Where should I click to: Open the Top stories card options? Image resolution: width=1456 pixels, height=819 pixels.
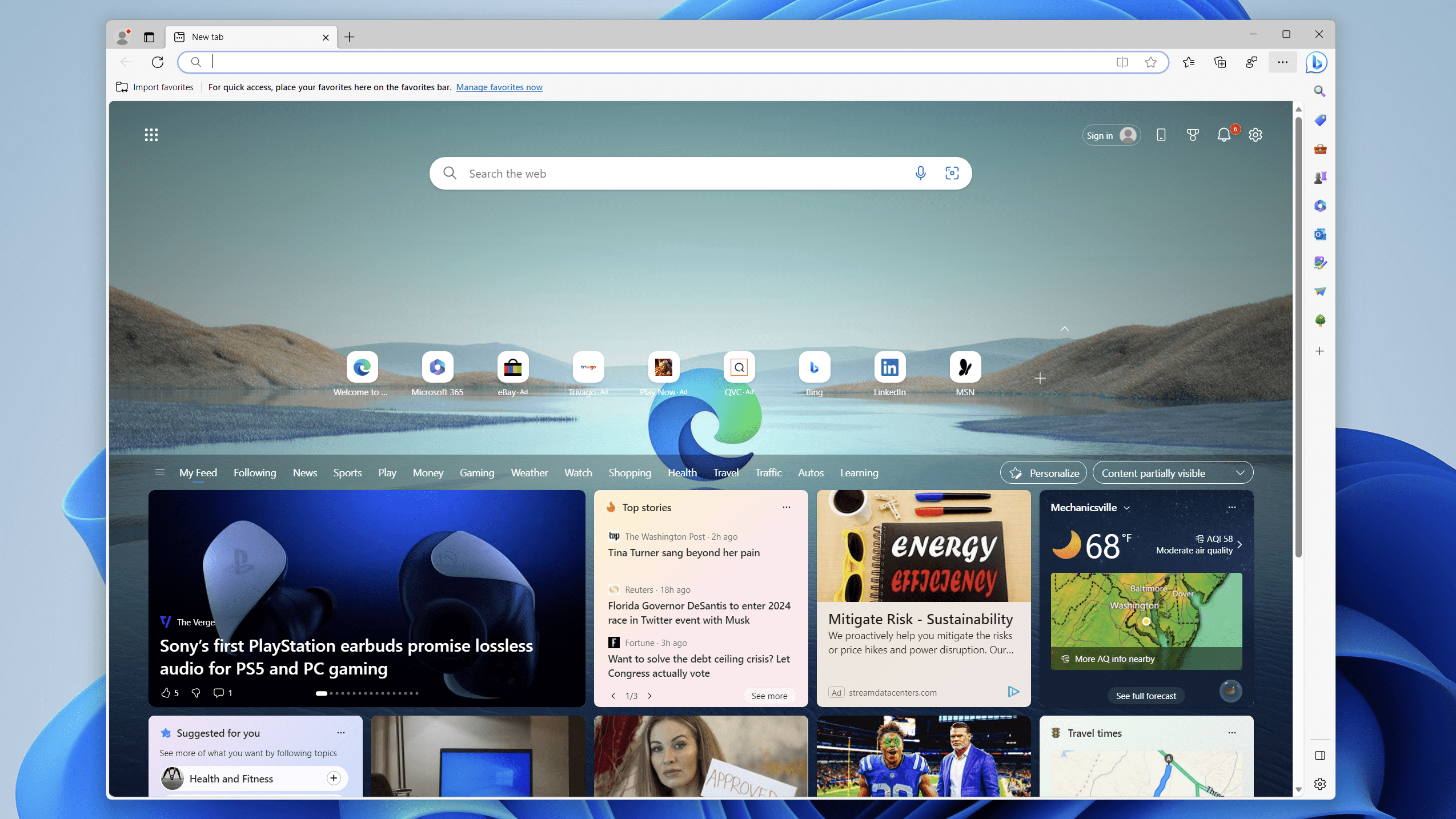(x=786, y=507)
